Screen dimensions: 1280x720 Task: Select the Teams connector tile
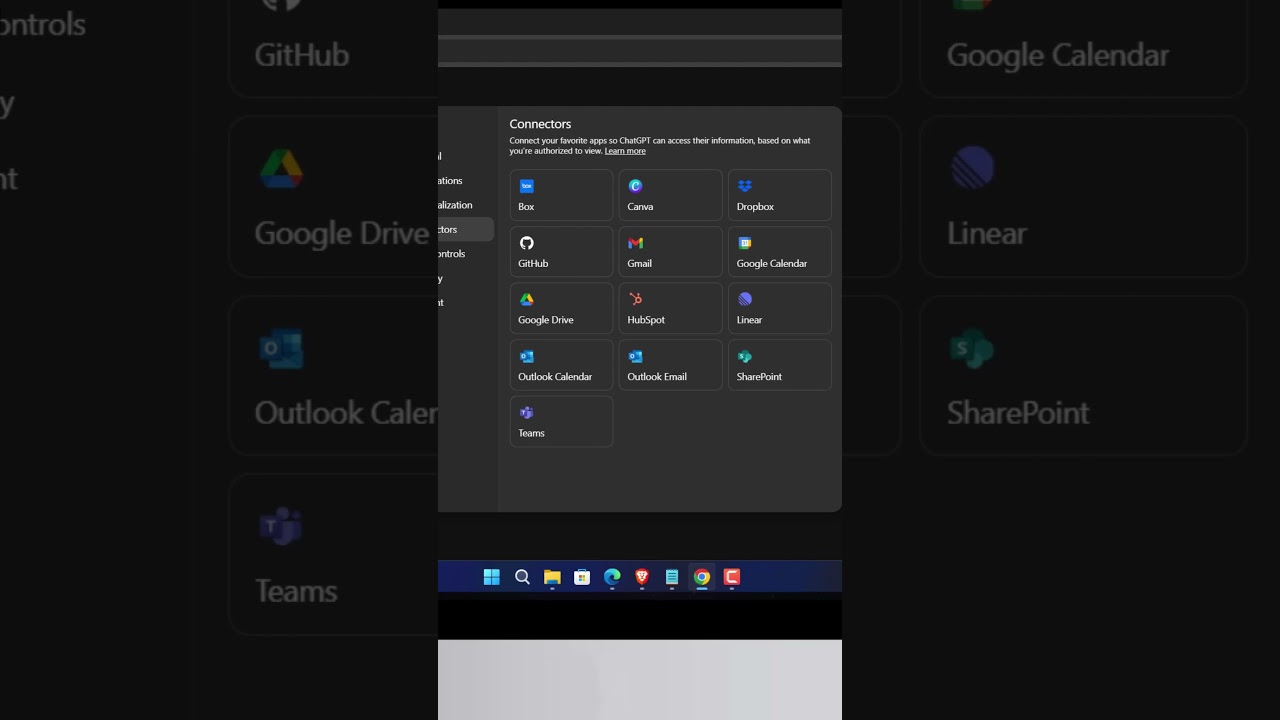(561, 421)
